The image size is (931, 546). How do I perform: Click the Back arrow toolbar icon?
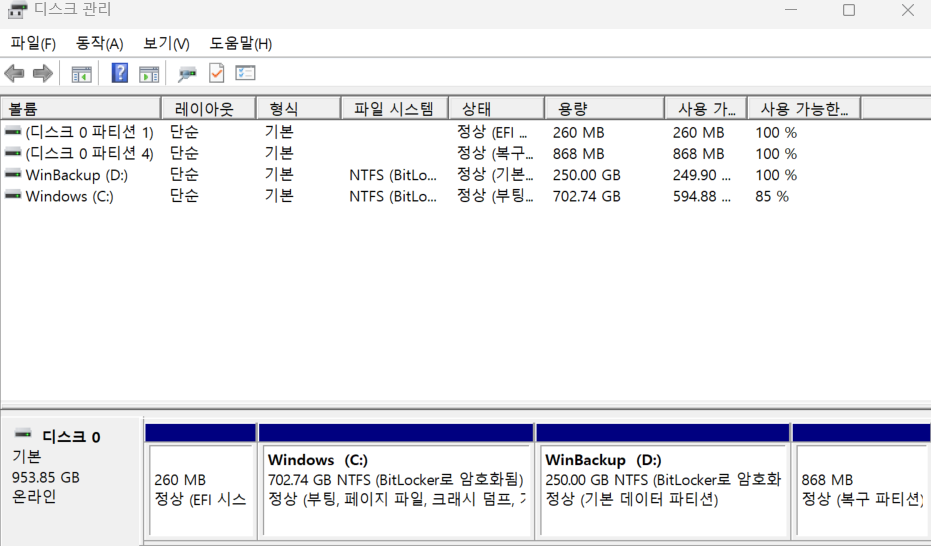coord(14,74)
